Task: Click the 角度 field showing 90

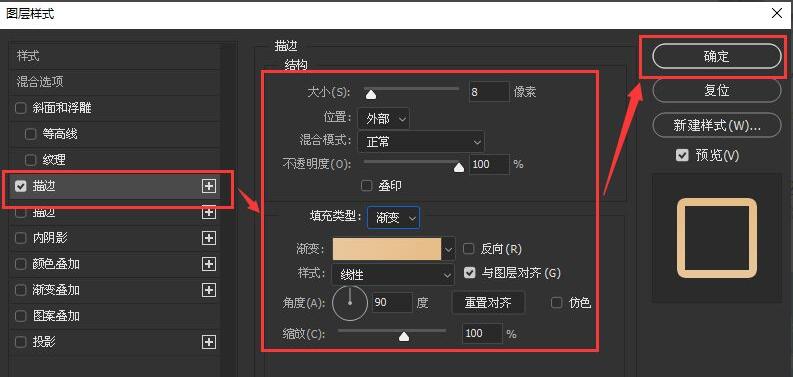Action: tap(392, 302)
